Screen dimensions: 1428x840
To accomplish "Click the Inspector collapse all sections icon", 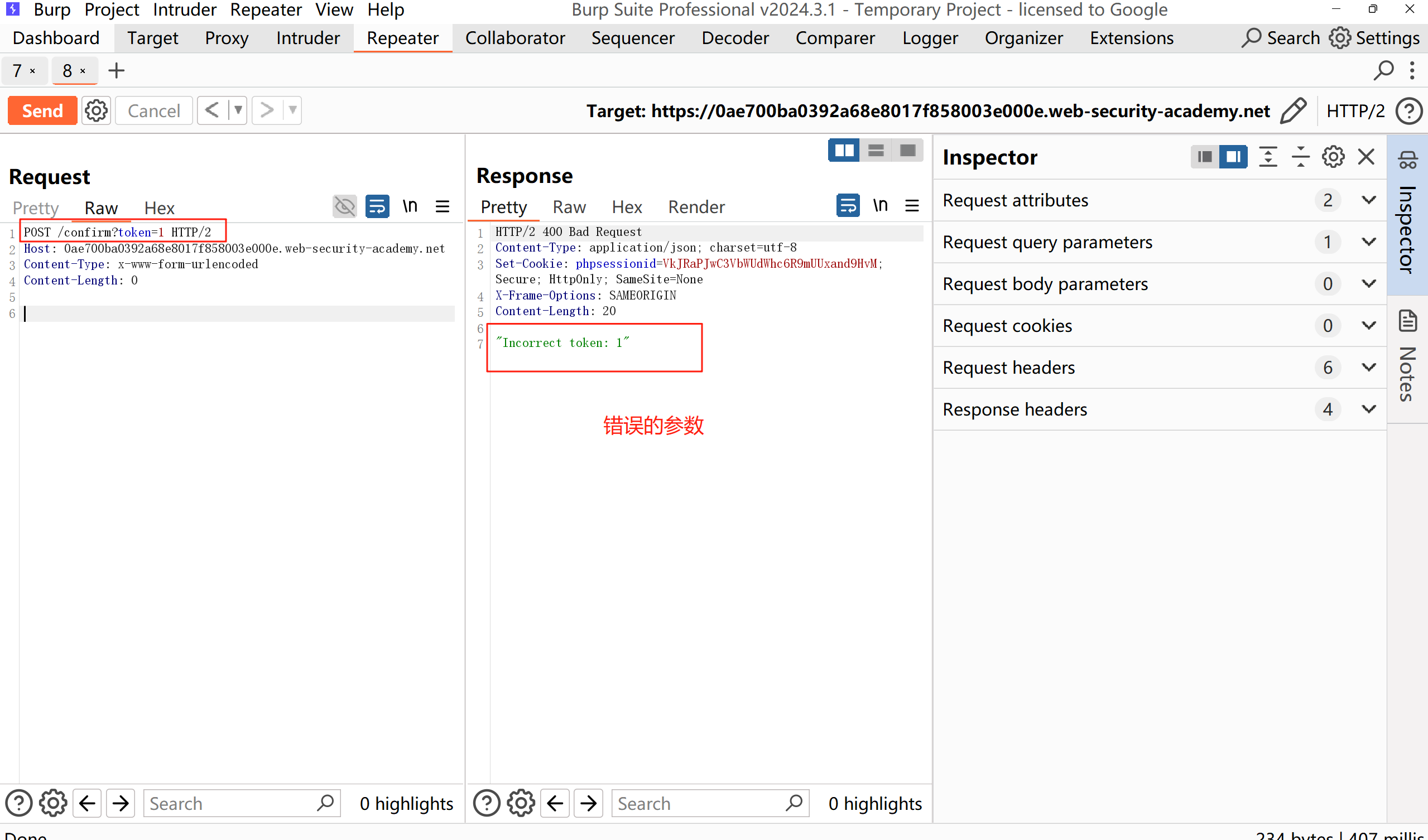I will (x=1301, y=157).
